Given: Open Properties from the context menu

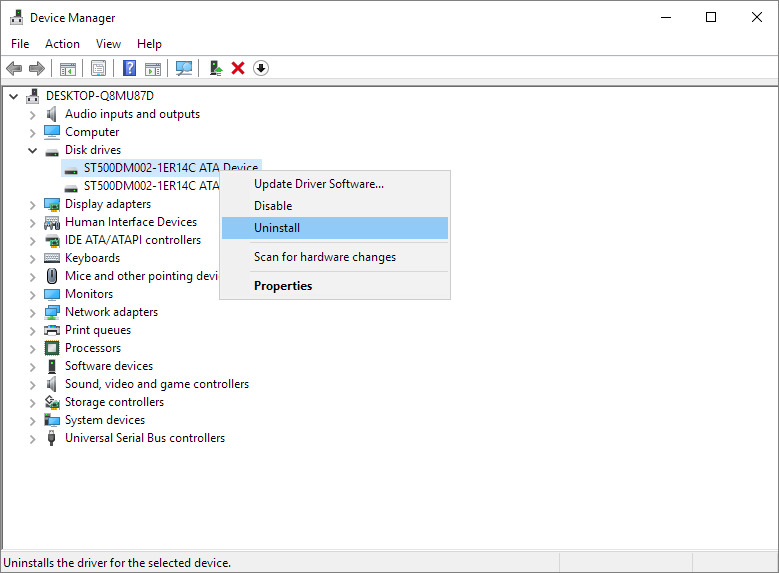Looking at the screenshot, I should point(283,286).
